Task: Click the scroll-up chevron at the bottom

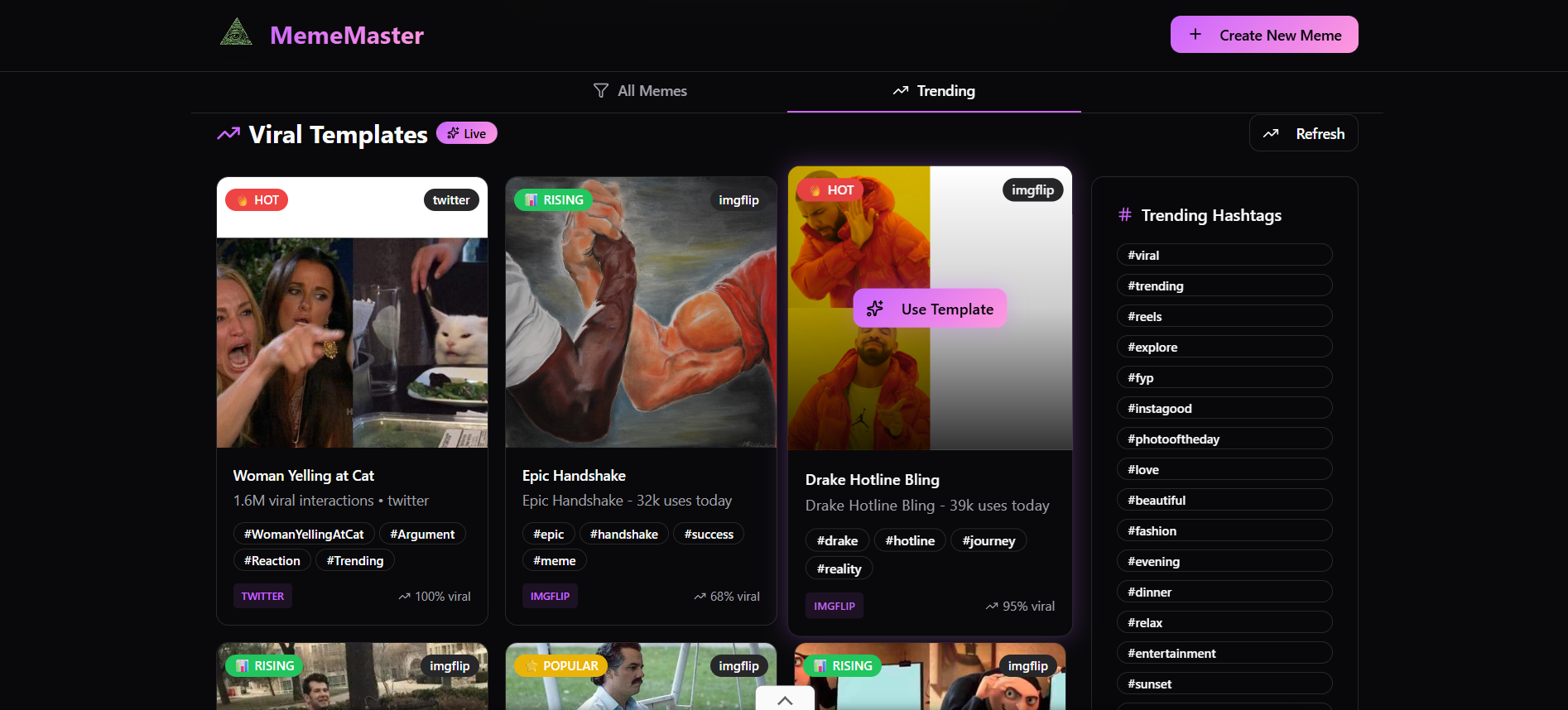Action: [x=785, y=700]
